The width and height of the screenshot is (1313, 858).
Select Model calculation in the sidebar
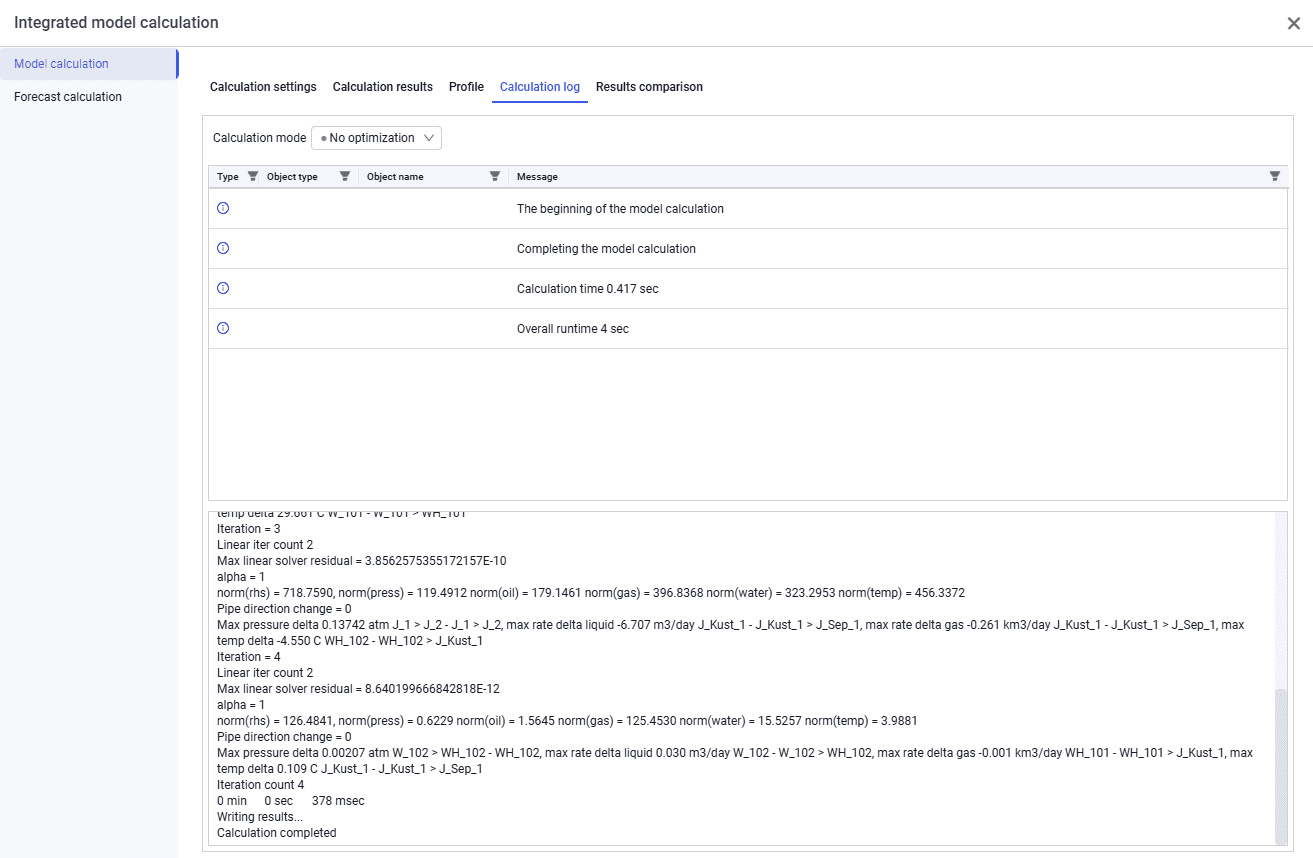click(89, 64)
